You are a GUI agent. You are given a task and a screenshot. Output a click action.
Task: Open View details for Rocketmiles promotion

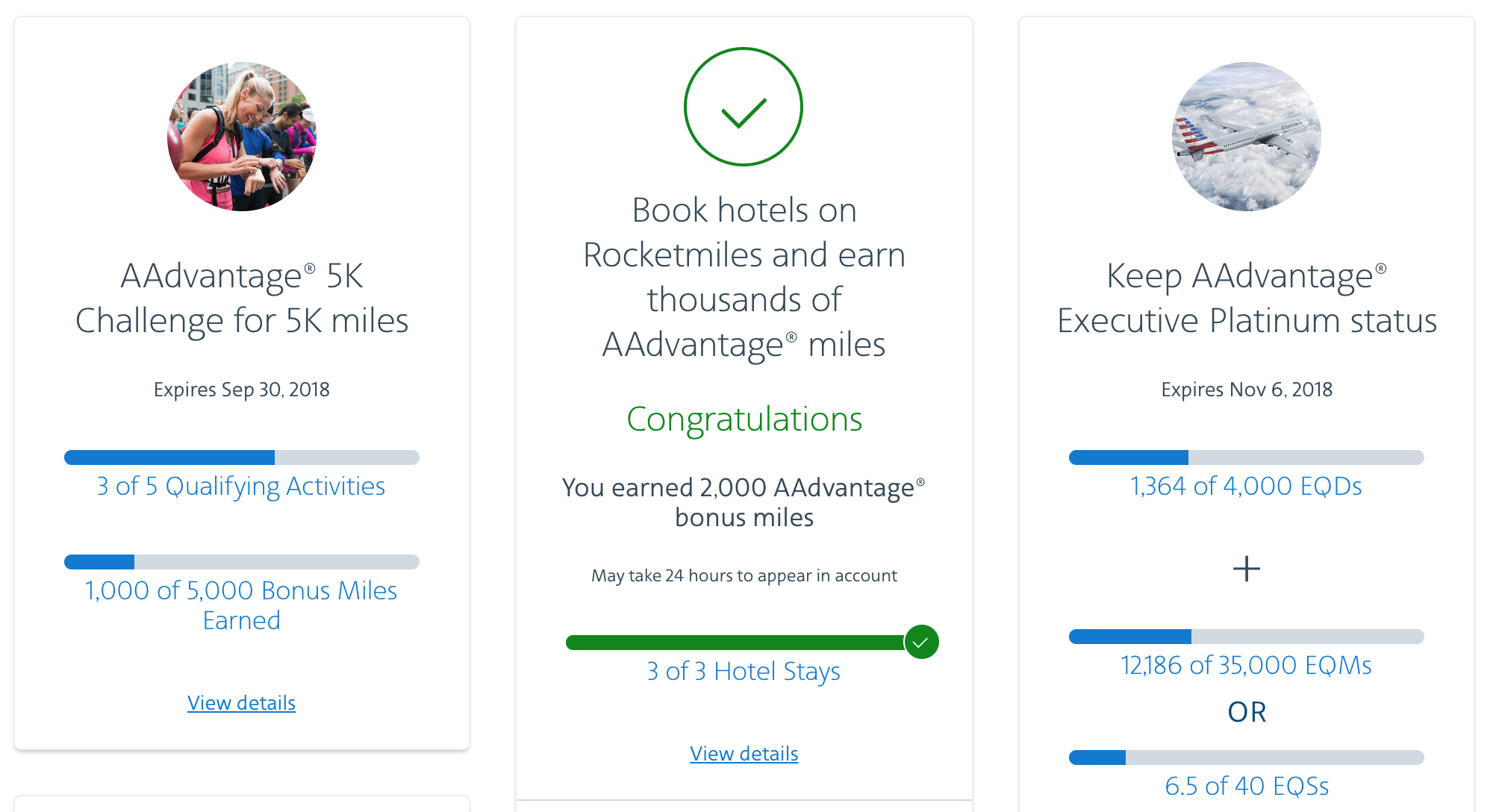(744, 754)
